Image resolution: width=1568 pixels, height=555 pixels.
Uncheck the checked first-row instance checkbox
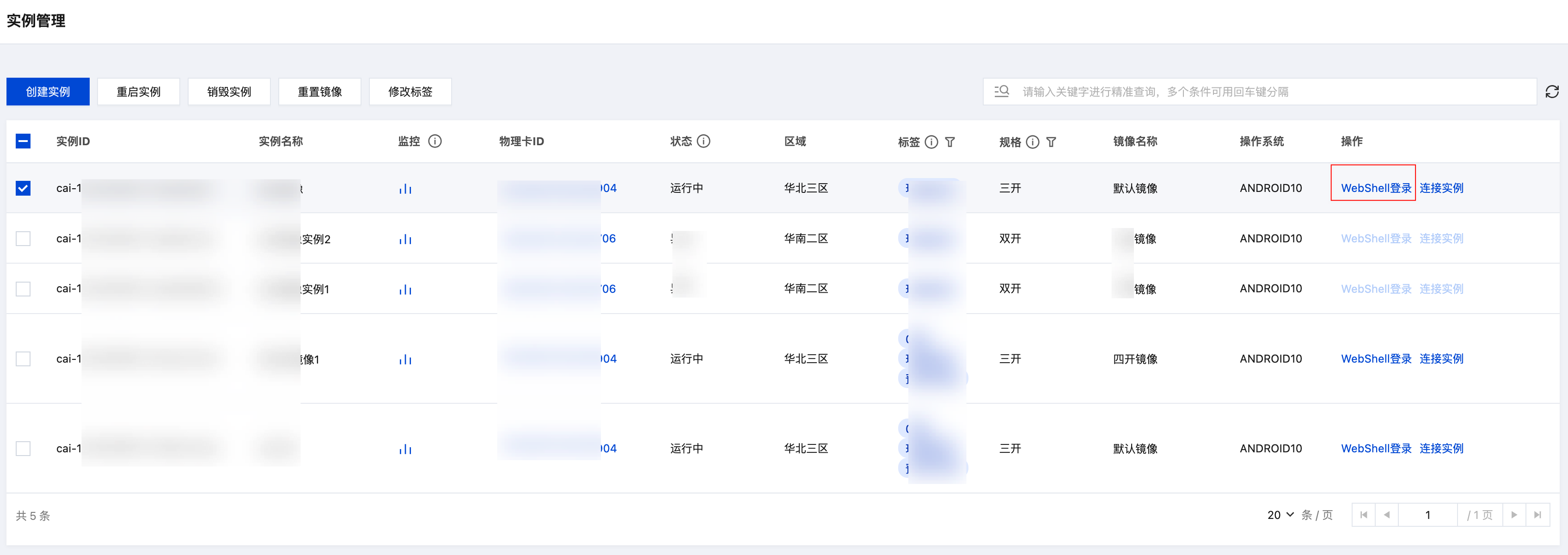23,188
